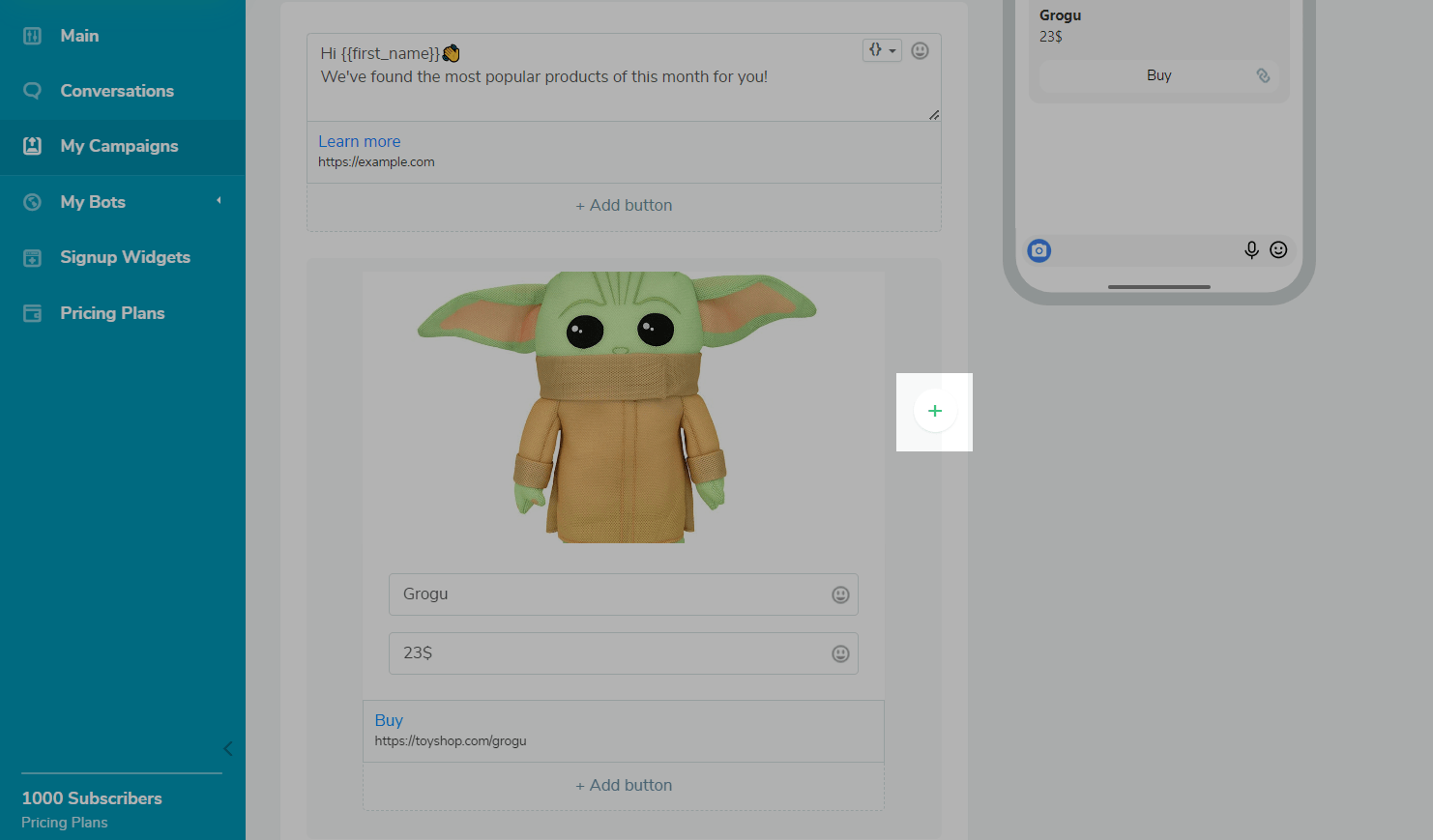The height and width of the screenshot is (840, 1433).
Task: Click the green plus add-card button
Action: tap(934, 411)
